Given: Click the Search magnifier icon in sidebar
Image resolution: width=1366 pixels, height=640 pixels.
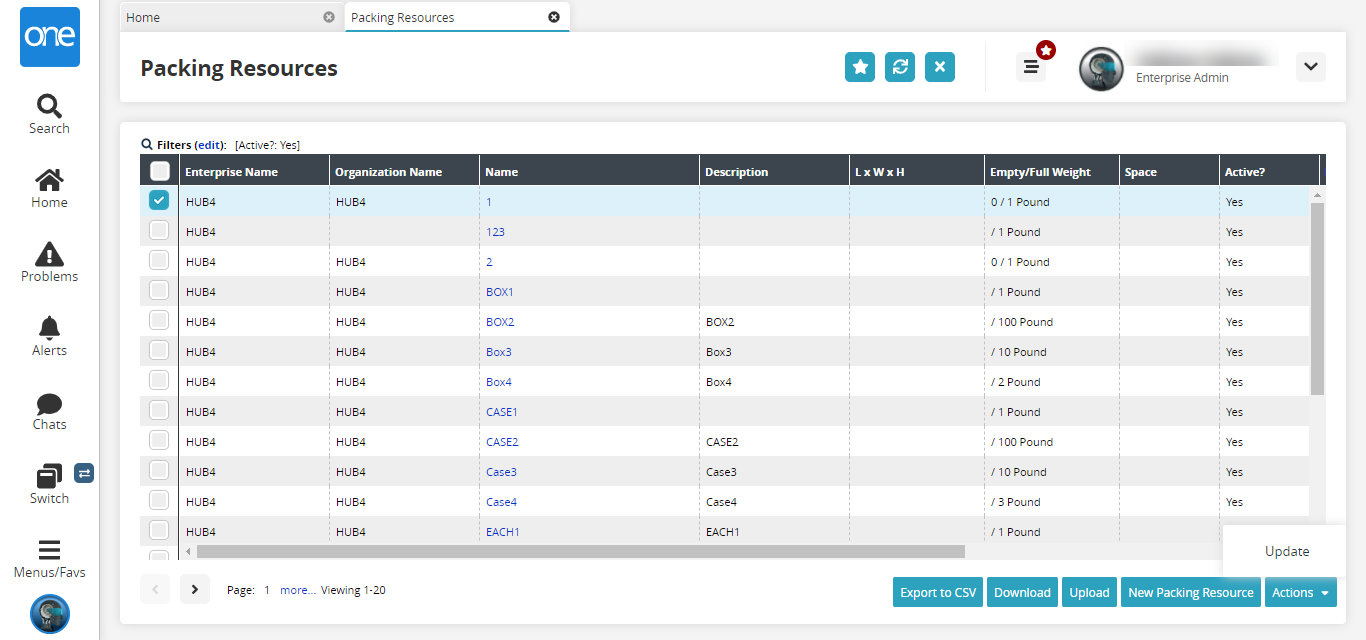Looking at the screenshot, I should pyautogui.click(x=49, y=106).
